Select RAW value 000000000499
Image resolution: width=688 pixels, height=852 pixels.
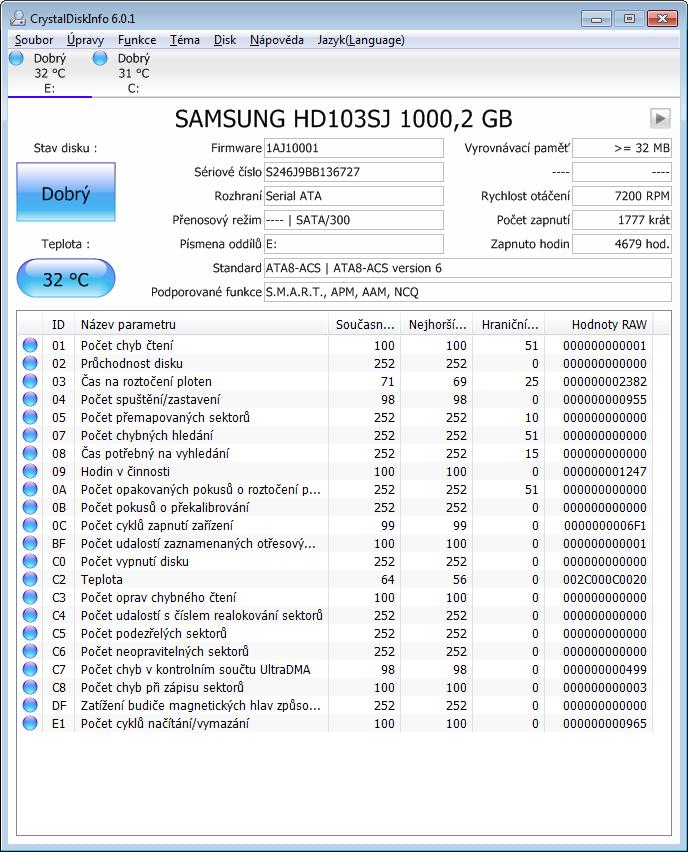tap(605, 669)
